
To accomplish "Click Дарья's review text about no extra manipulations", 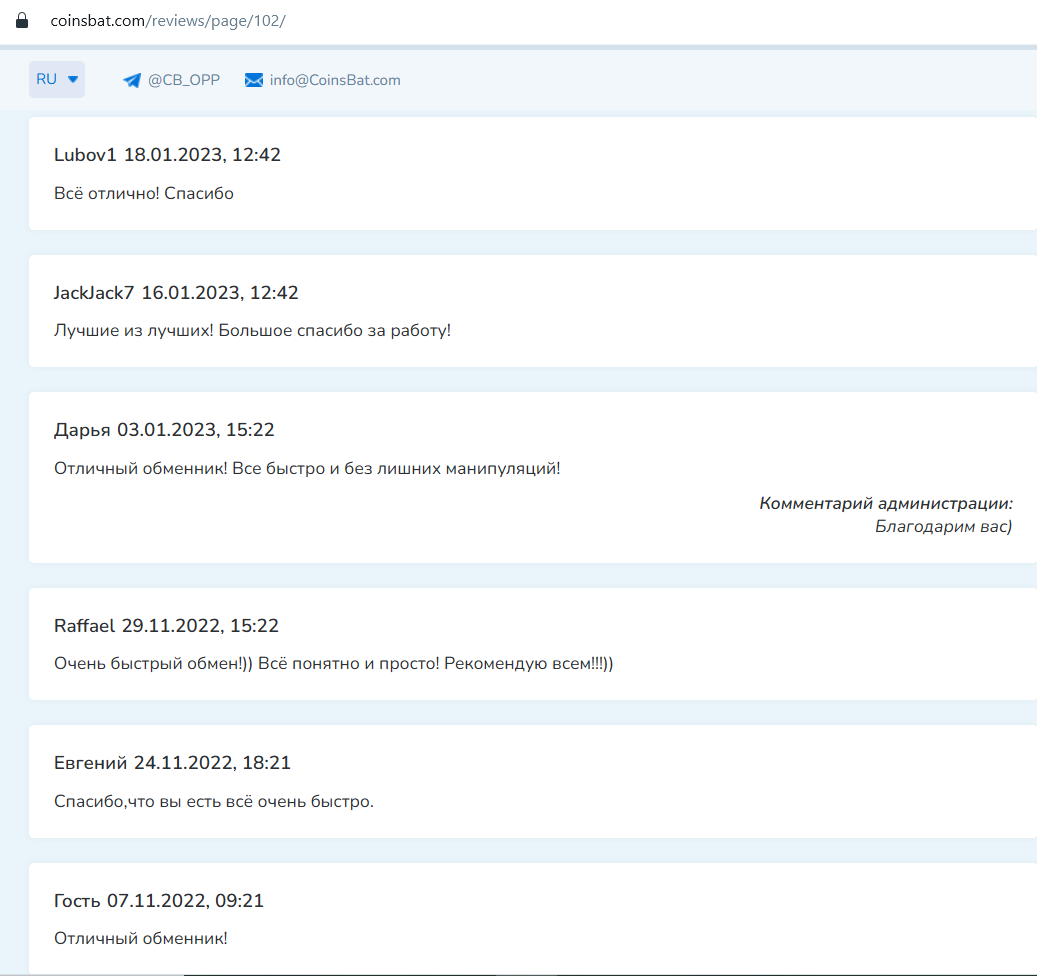I will point(307,468).
